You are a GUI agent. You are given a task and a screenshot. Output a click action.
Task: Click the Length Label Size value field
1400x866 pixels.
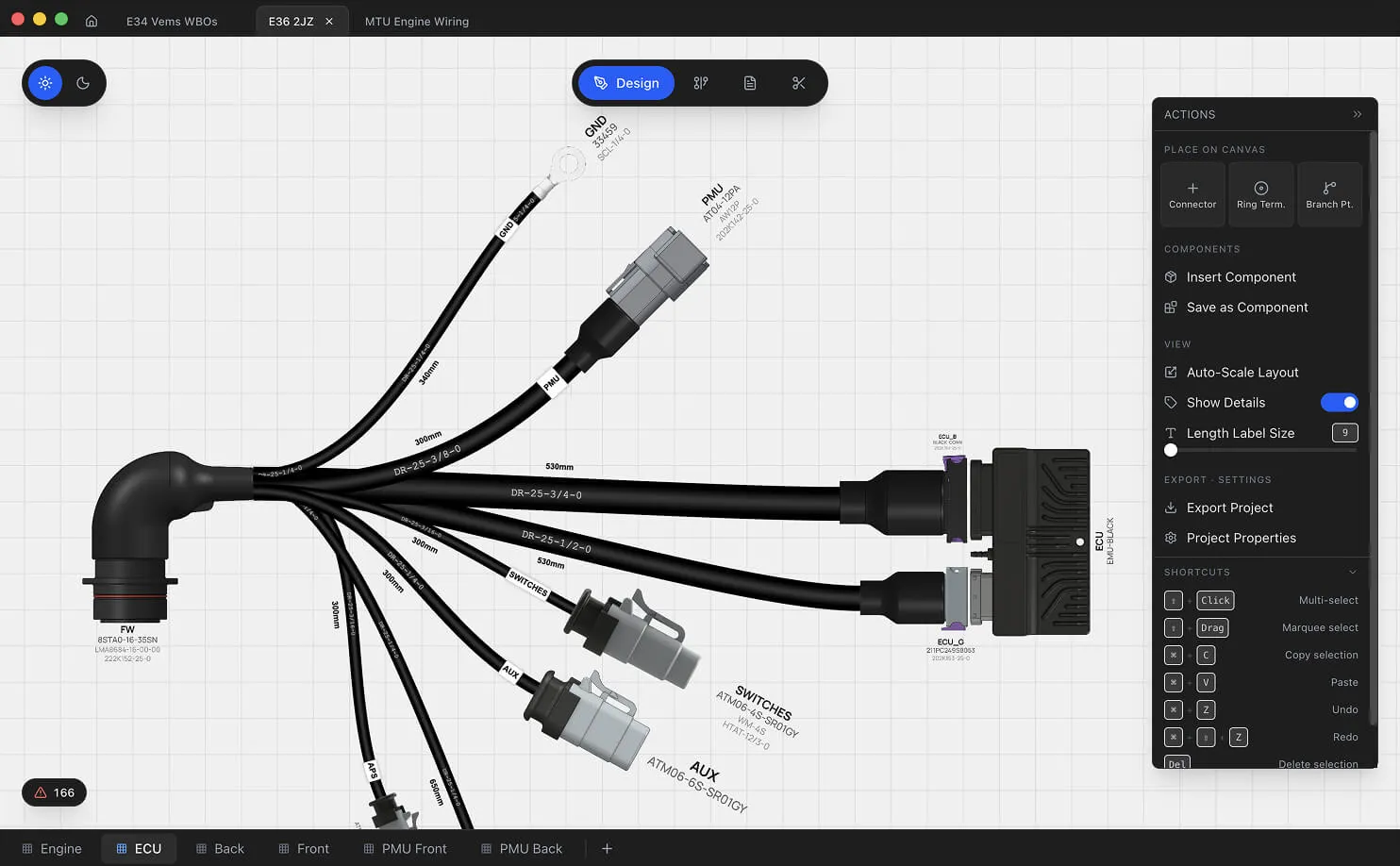pyautogui.click(x=1345, y=433)
